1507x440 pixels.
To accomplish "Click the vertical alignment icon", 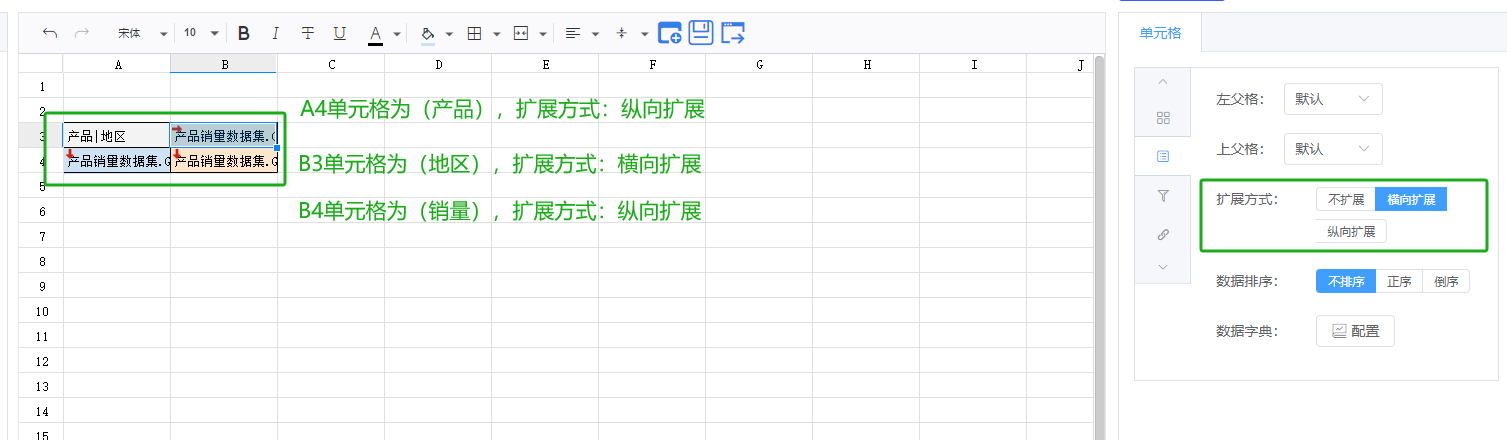I will tap(622, 33).
